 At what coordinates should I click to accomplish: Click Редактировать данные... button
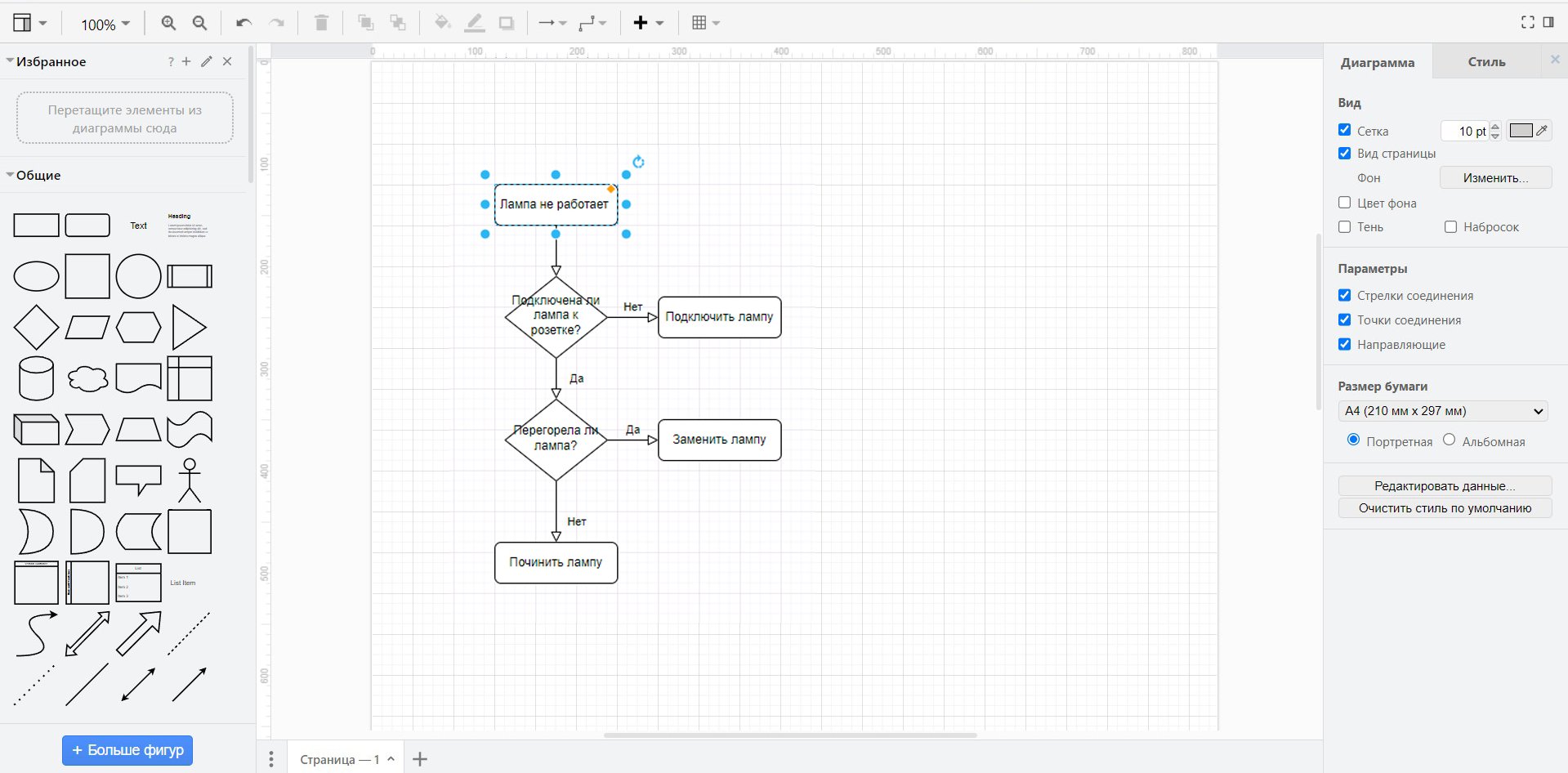(1445, 485)
